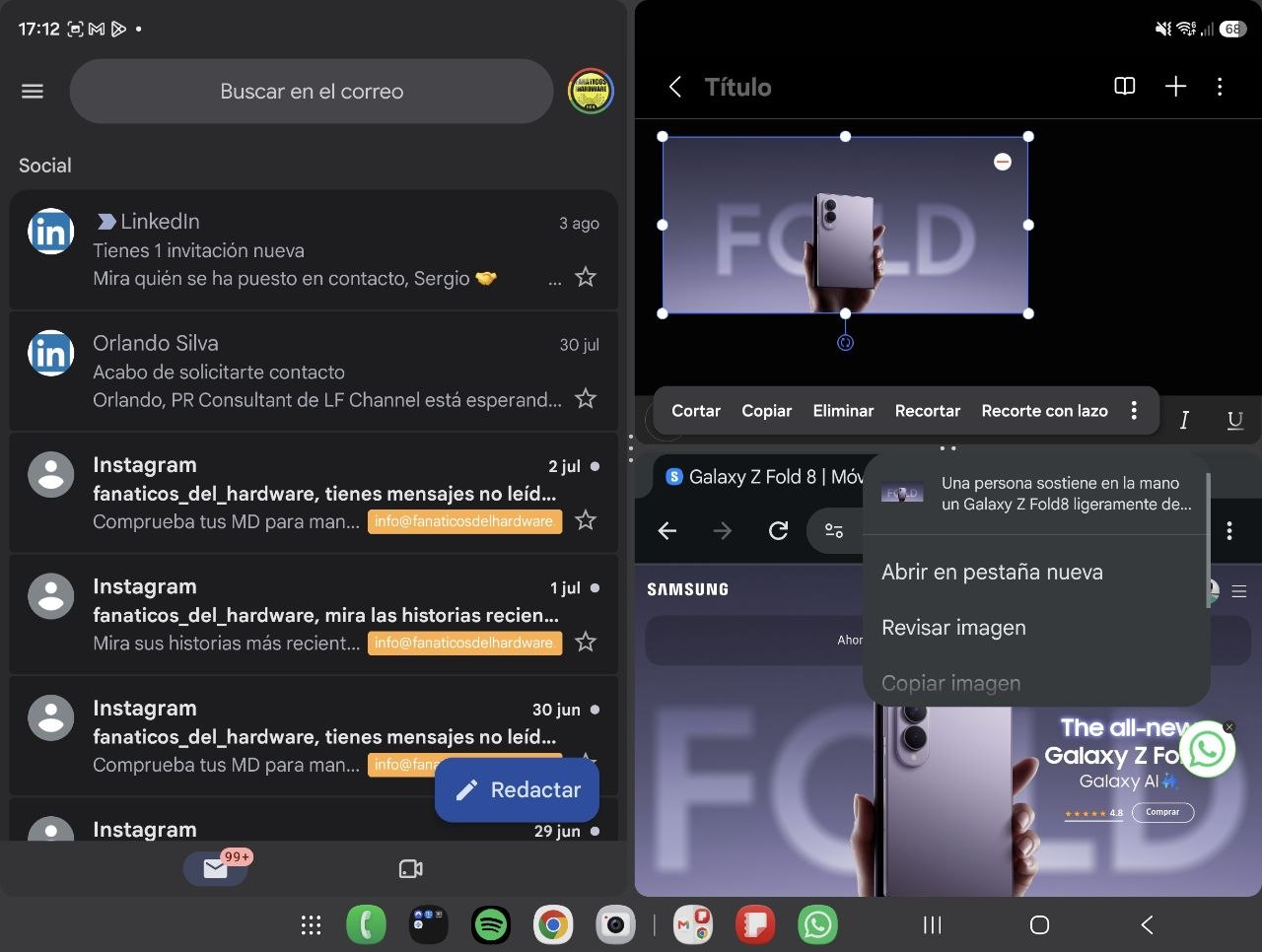Apply underline formatting in Samsung Notes
Viewport: 1262px width, 952px height.
[1234, 421]
